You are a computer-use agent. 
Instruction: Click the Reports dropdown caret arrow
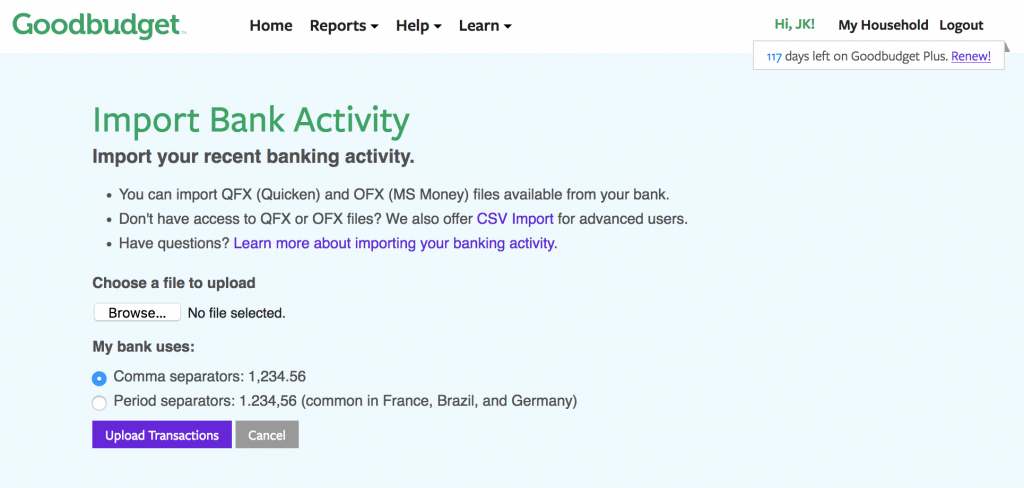pos(374,27)
